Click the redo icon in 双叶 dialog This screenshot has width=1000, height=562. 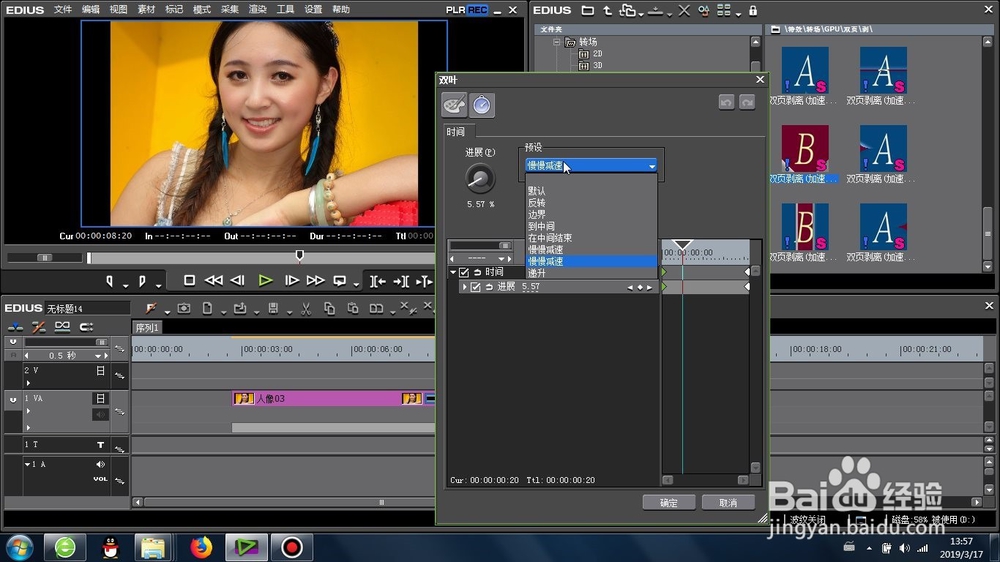[x=747, y=102]
